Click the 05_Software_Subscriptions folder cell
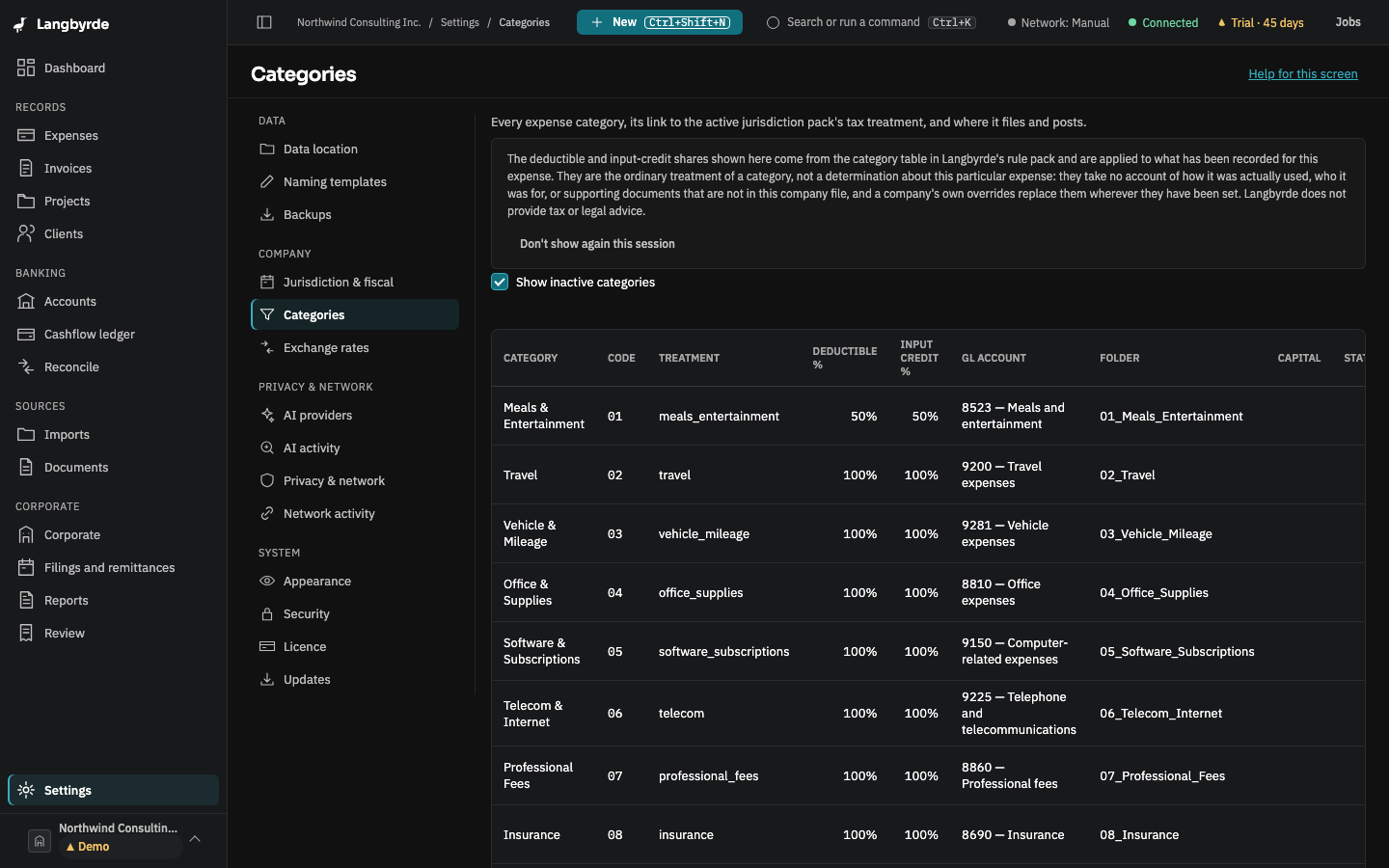Image resolution: width=1389 pixels, height=868 pixels. click(x=1177, y=651)
